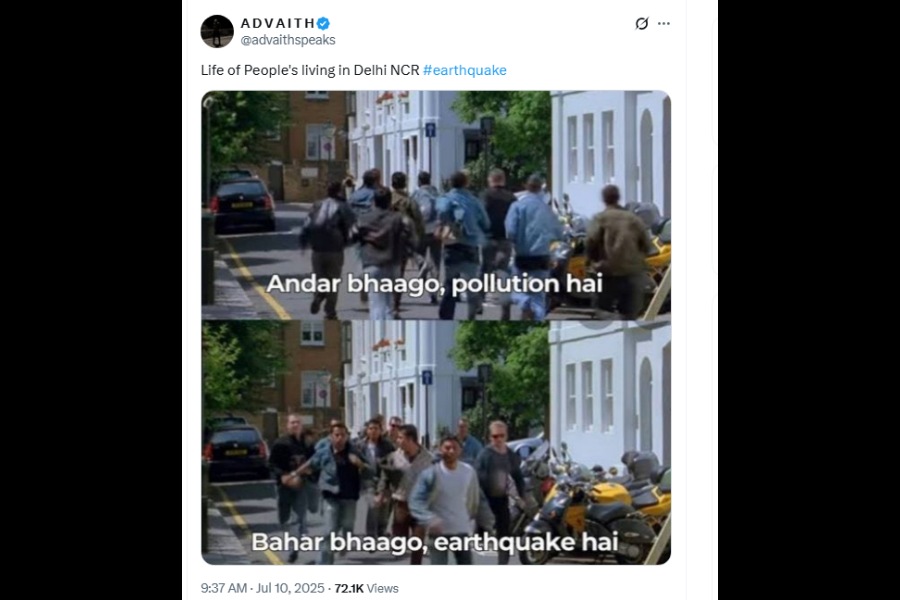Click the Jul 10, 2025 date

coord(290,589)
